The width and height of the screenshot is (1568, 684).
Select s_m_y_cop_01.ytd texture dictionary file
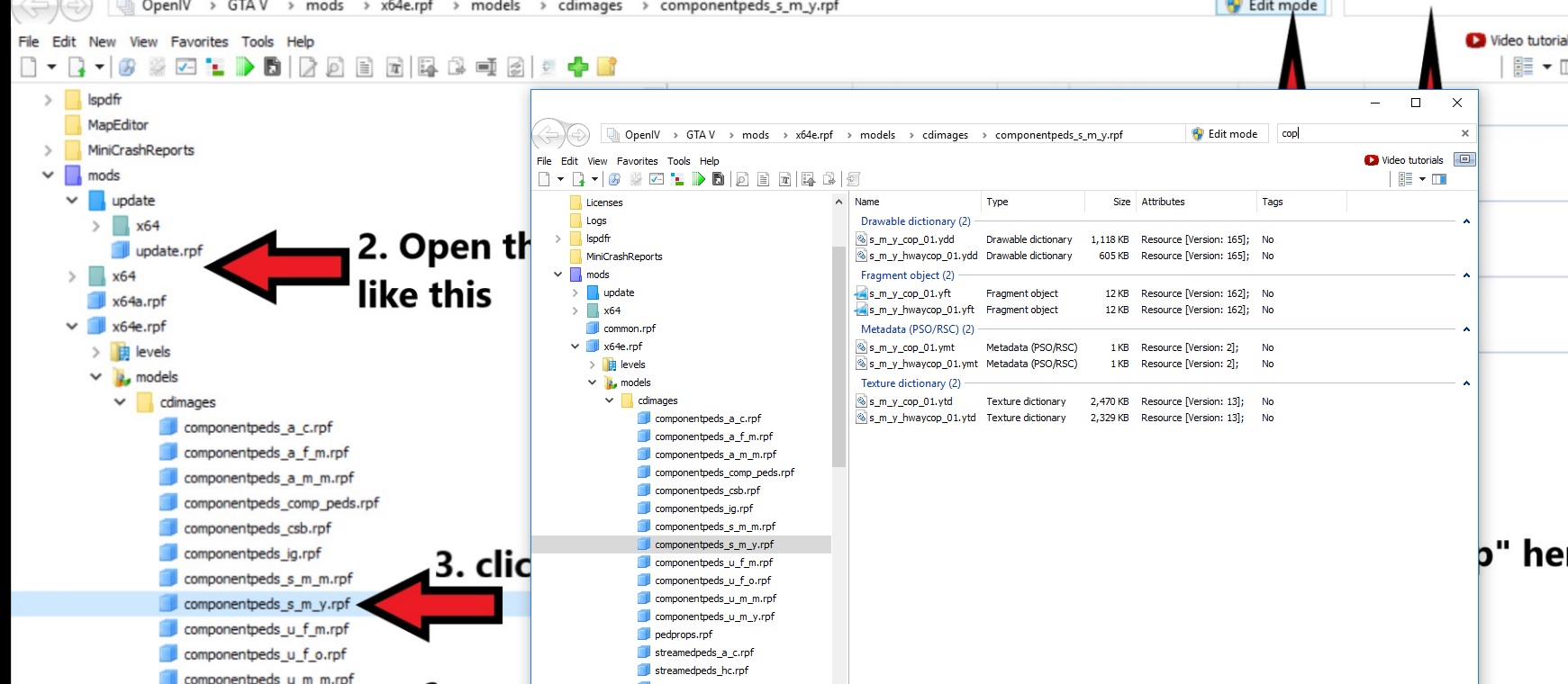[x=911, y=401]
